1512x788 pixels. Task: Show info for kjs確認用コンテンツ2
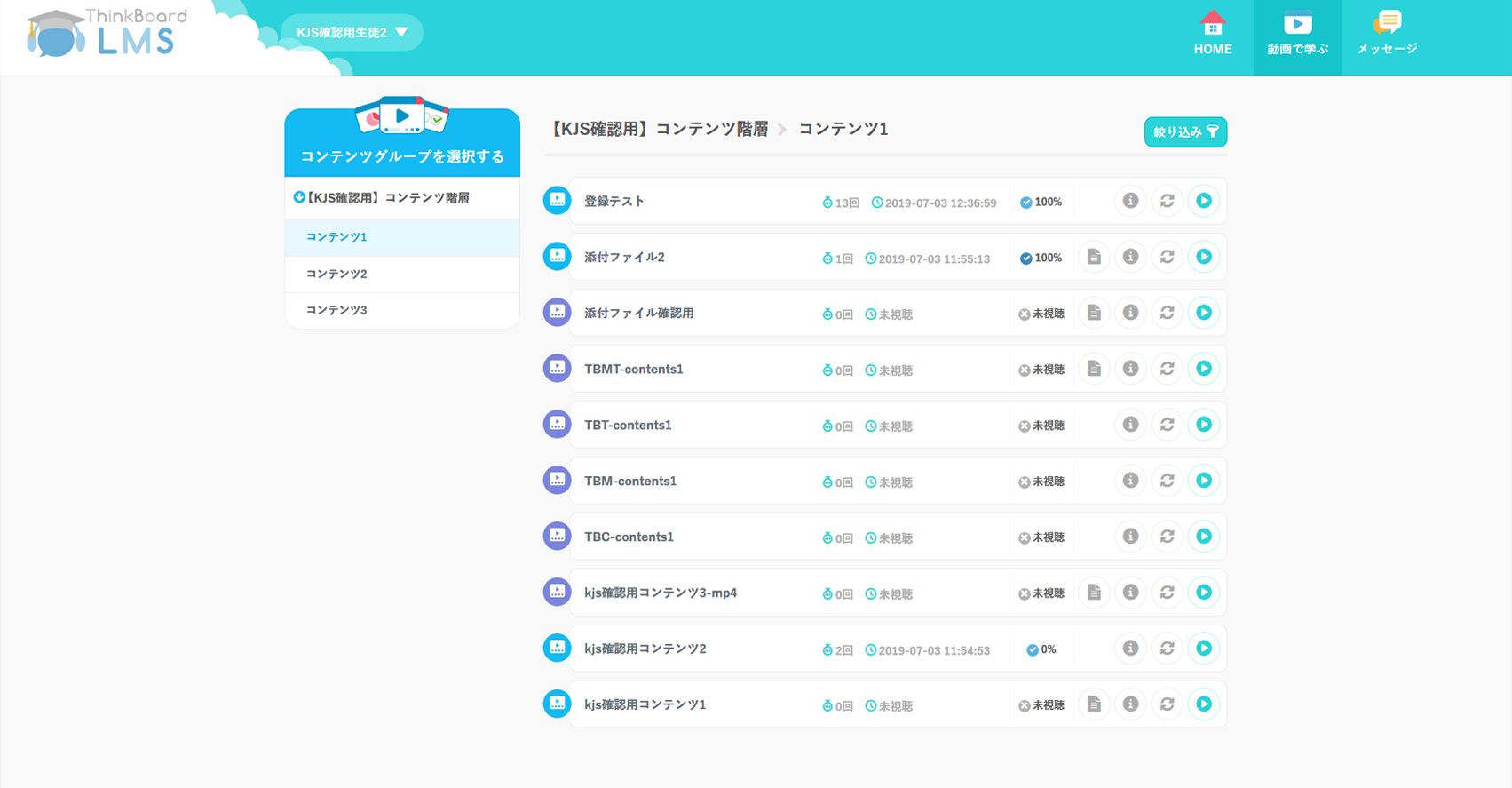pyautogui.click(x=1130, y=649)
